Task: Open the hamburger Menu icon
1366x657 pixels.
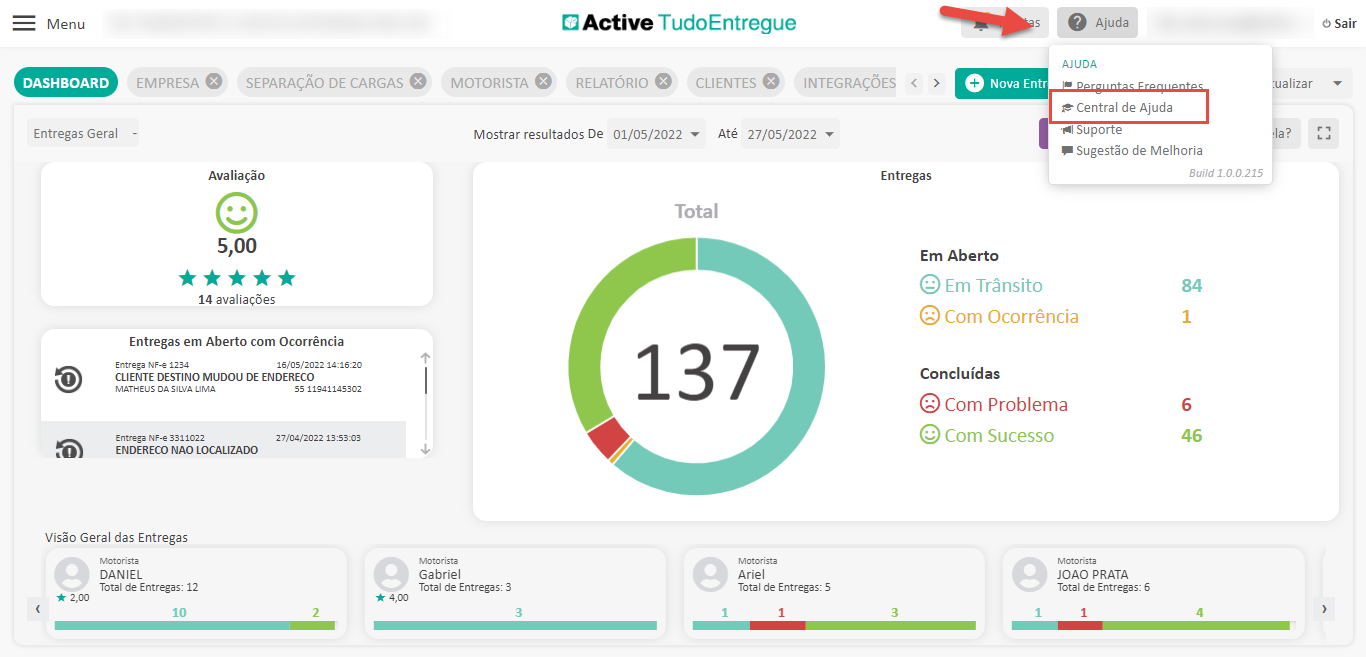Action: pos(24,23)
